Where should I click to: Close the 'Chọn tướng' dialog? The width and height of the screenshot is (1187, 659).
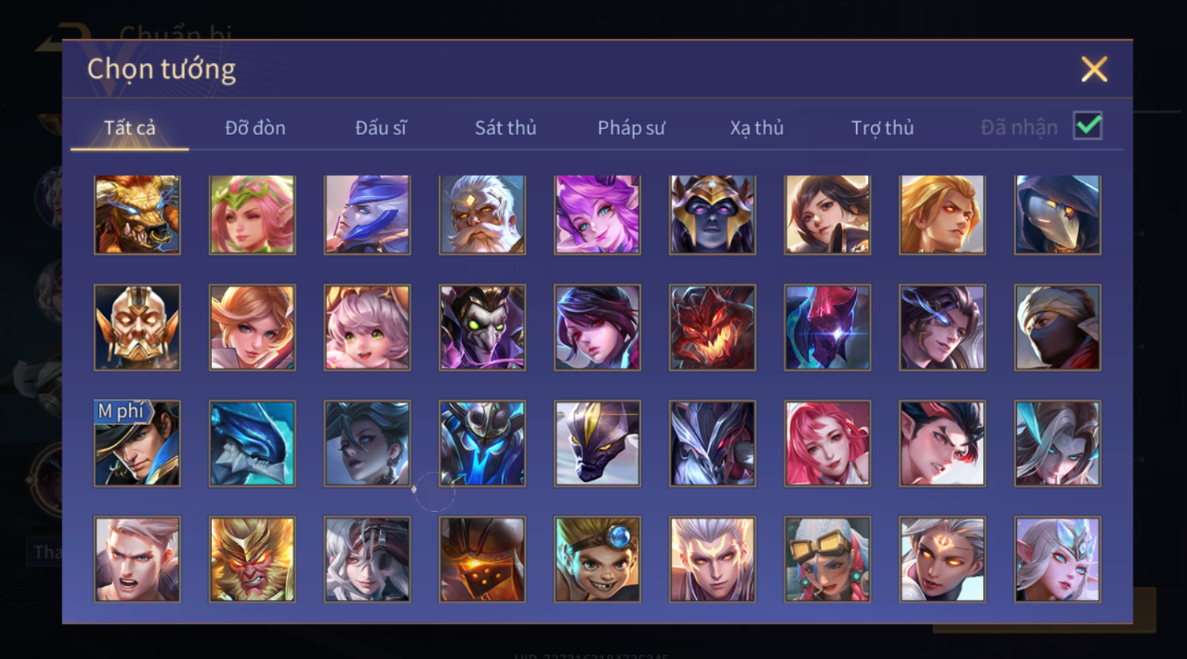click(1094, 69)
